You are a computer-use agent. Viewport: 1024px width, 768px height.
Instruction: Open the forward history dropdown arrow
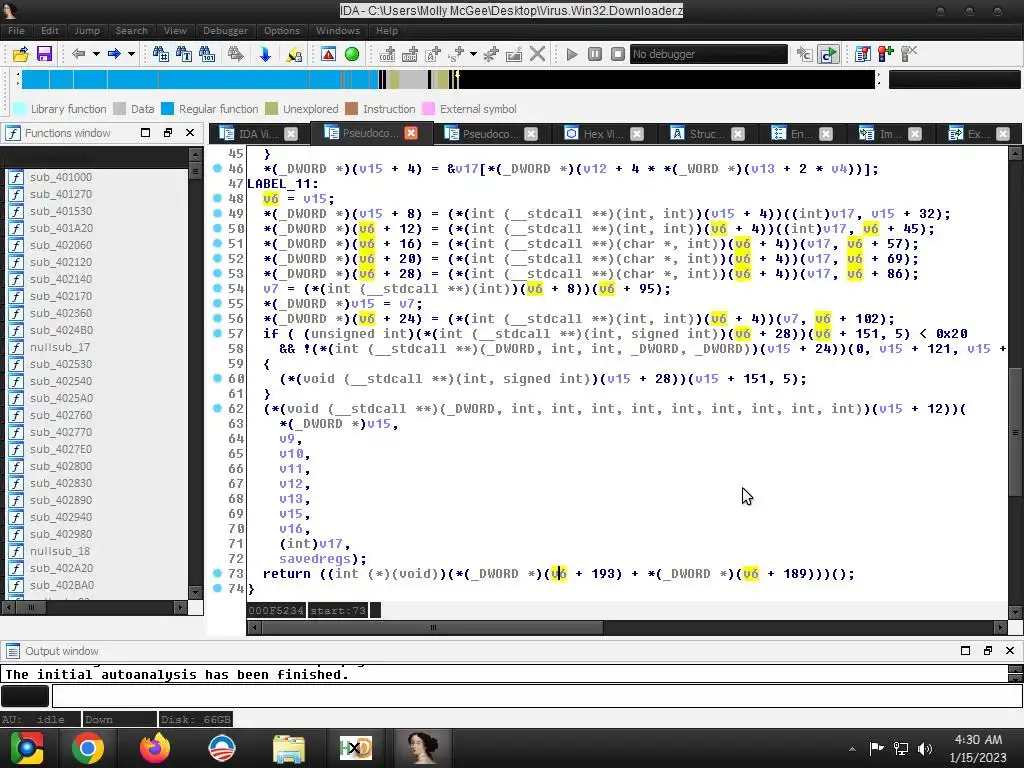pos(131,54)
